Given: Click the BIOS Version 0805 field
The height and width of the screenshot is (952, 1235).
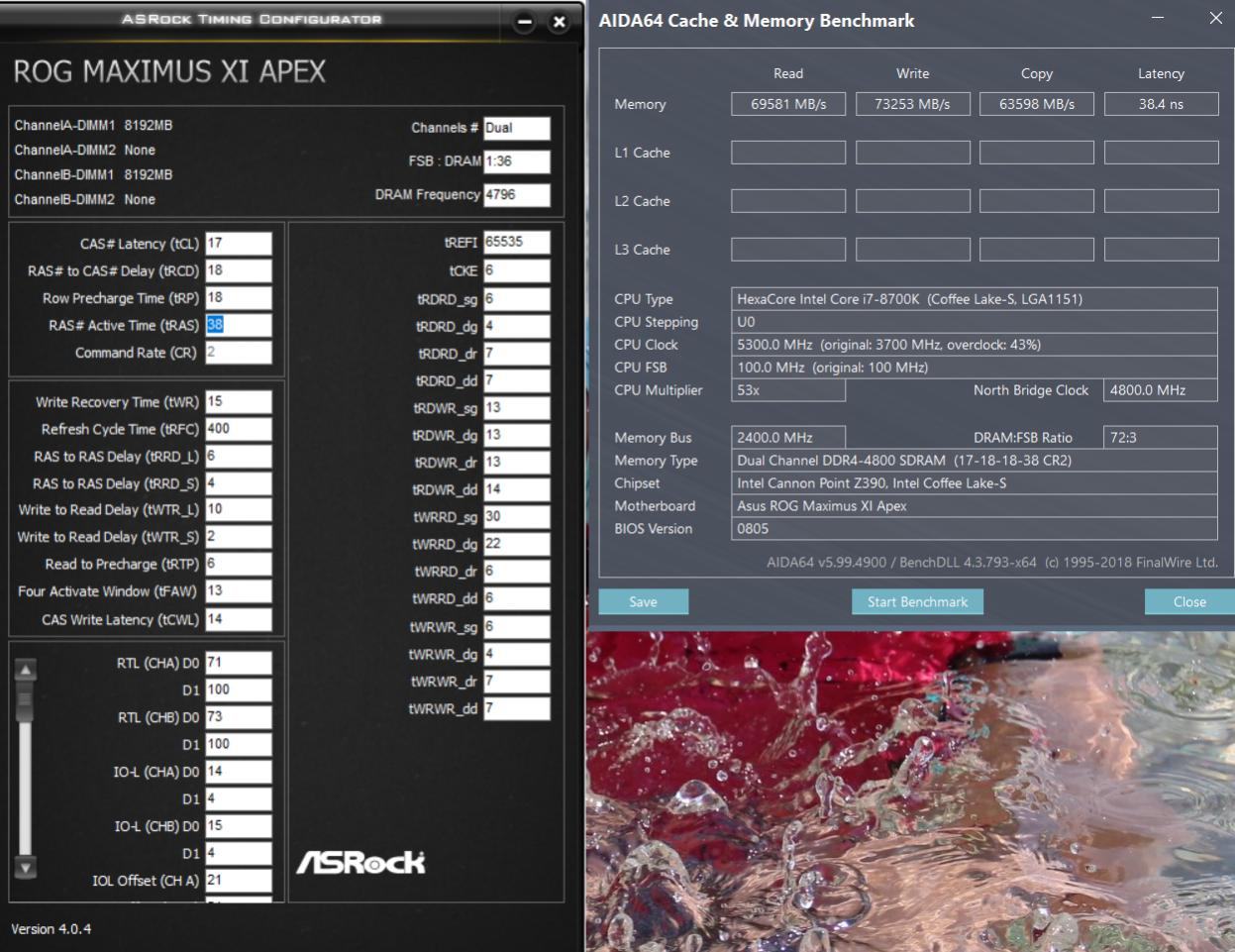Looking at the screenshot, I should pos(975,529).
